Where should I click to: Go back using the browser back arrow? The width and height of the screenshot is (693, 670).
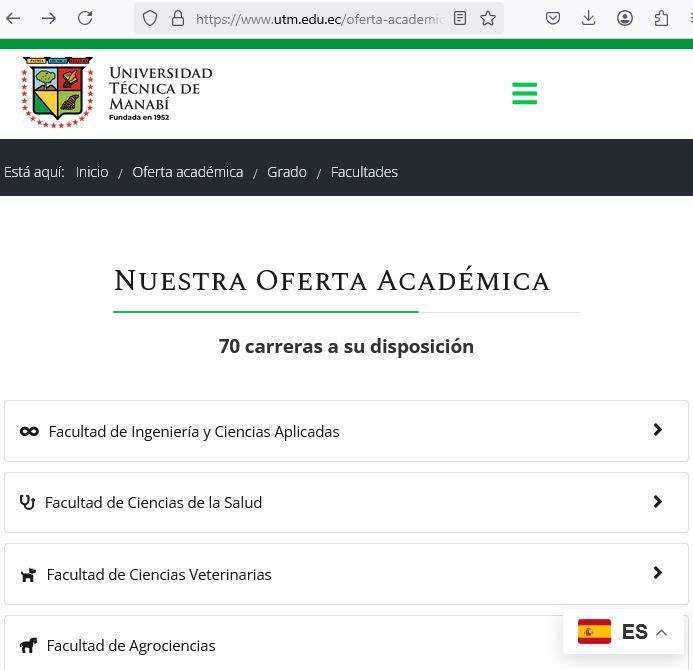(13, 18)
